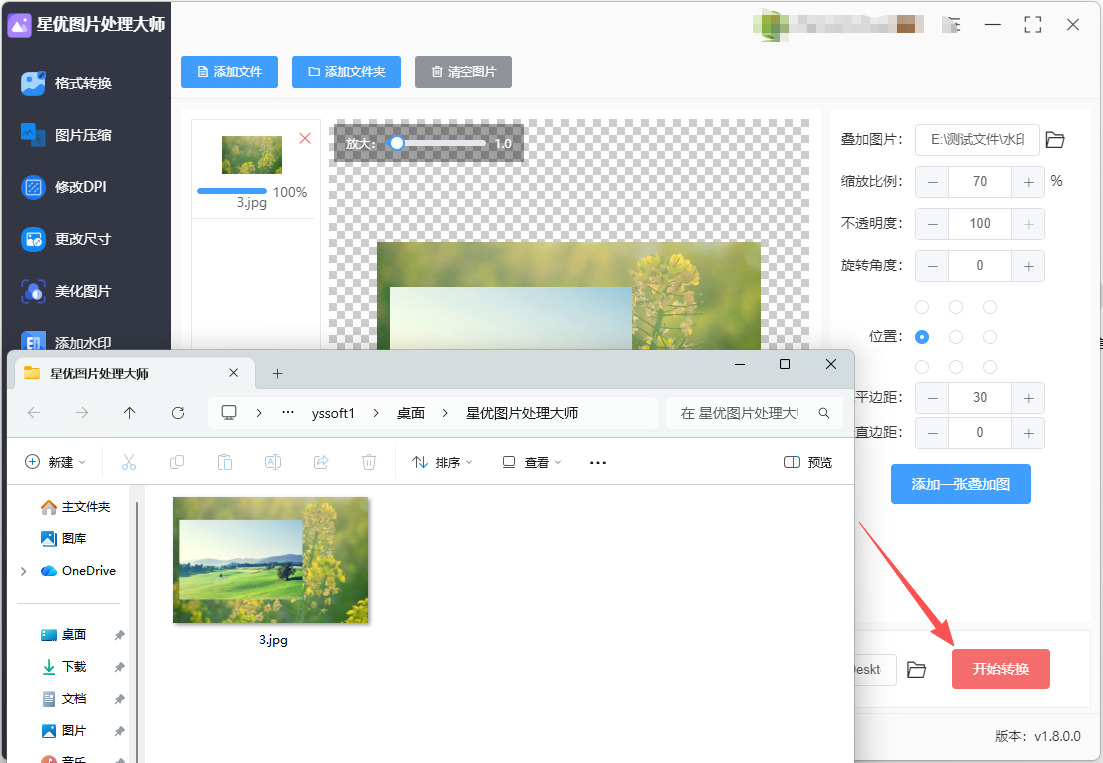This screenshot has width=1103, height=763.
Task: Go up one folder level in Explorer
Action: (129, 413)
